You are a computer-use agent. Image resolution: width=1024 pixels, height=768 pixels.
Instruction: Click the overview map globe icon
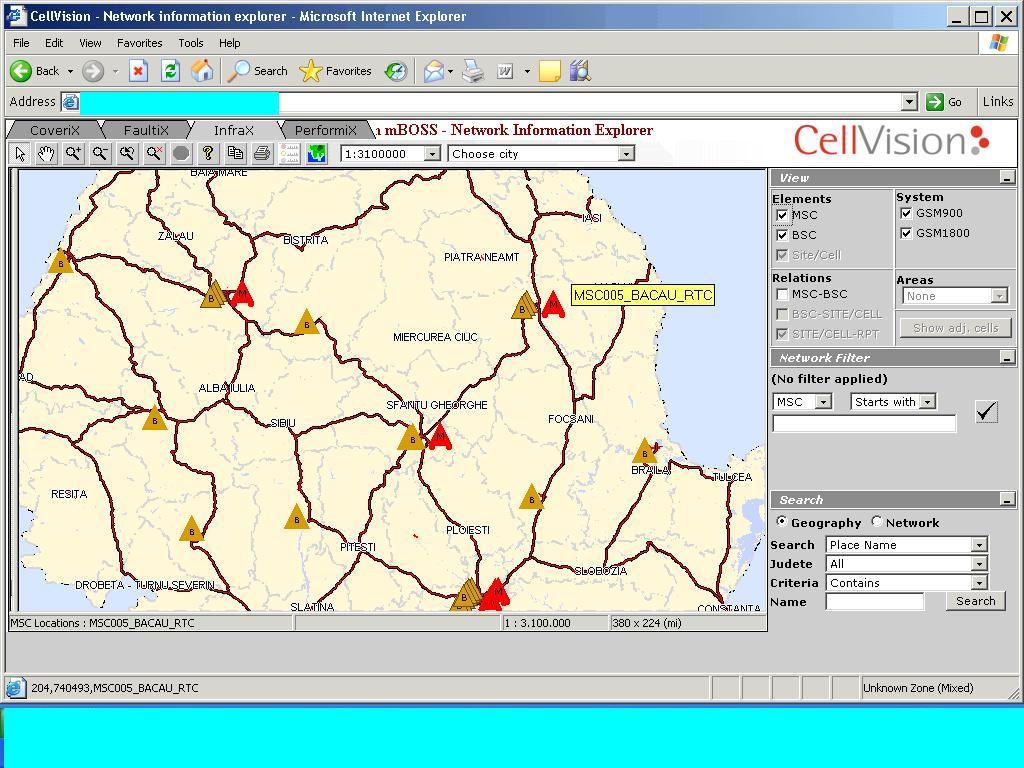pos(317,153)
